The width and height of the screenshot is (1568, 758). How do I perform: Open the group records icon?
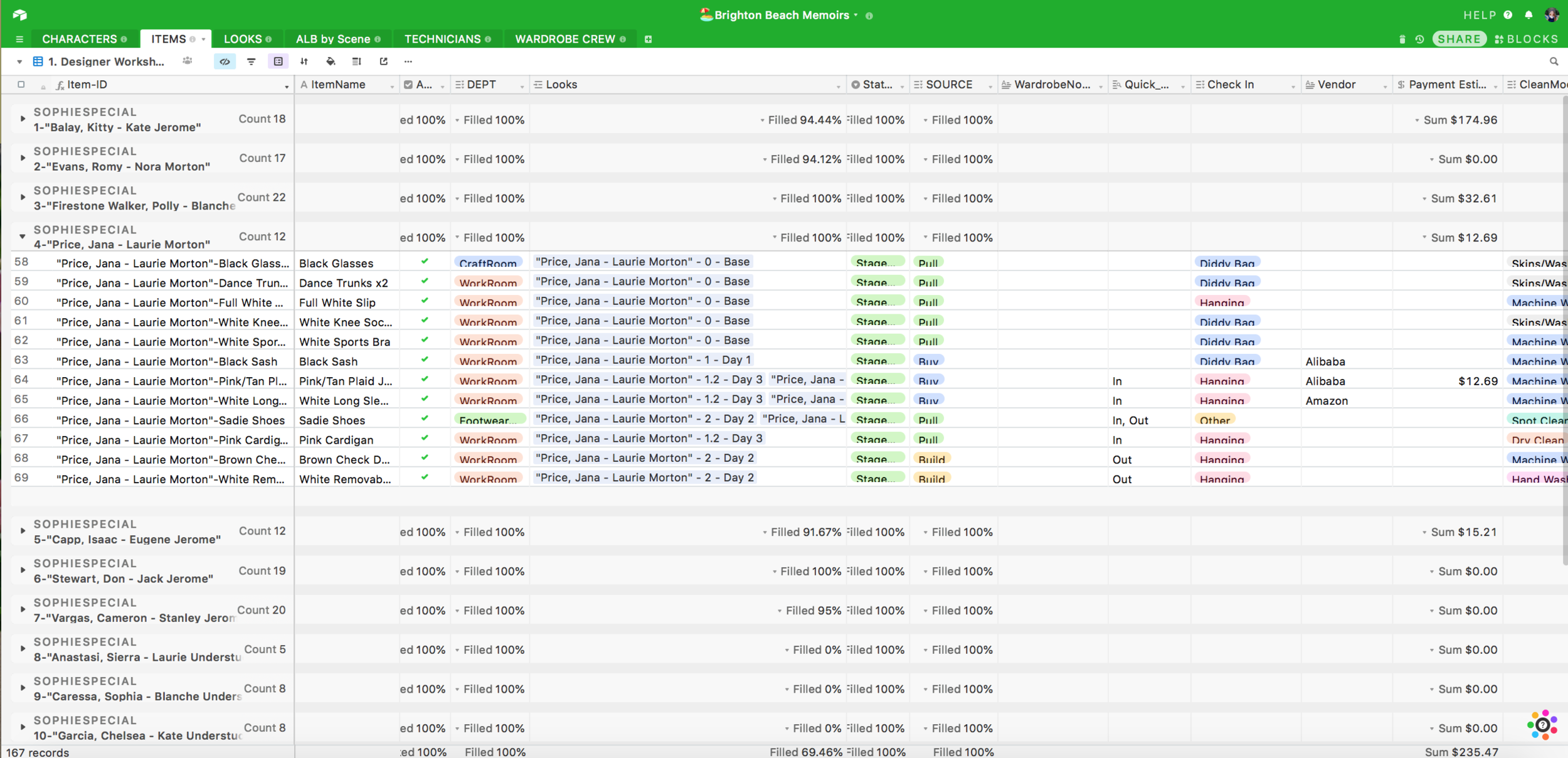[x=278, y=61]
